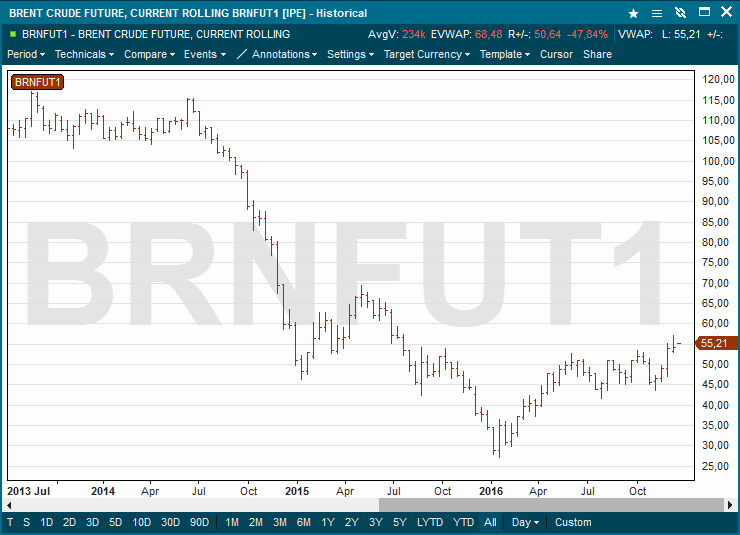Viewport: 740px width, 535px height.
Task: Open the Target Currency dropdown
Action: (x=427, y=54)
